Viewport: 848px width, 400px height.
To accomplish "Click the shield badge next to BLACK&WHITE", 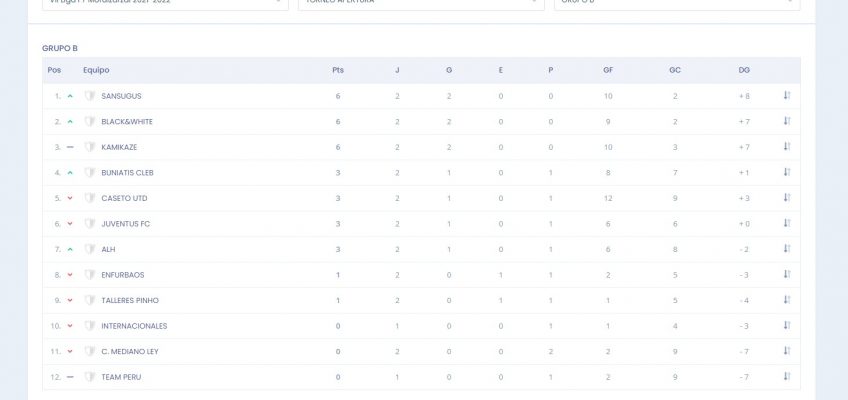I will tap(90, 122).
